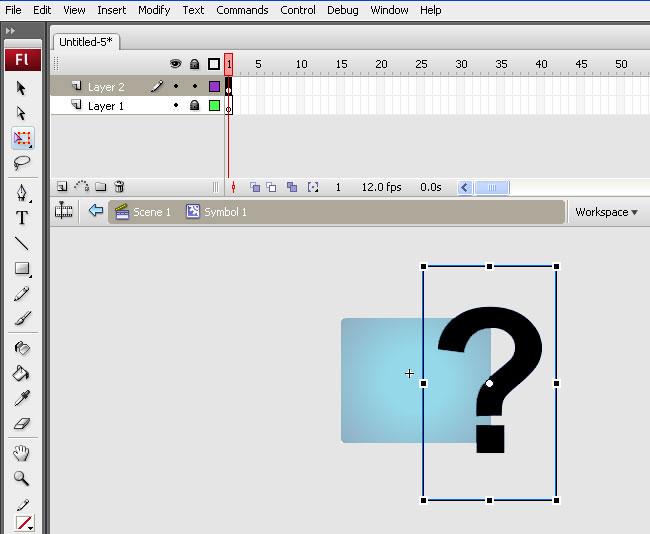The height and width of the screenshot is (534, 650).
Task: Click the timeline horizontal scrollbar thumb
Action: click(492, 188)
